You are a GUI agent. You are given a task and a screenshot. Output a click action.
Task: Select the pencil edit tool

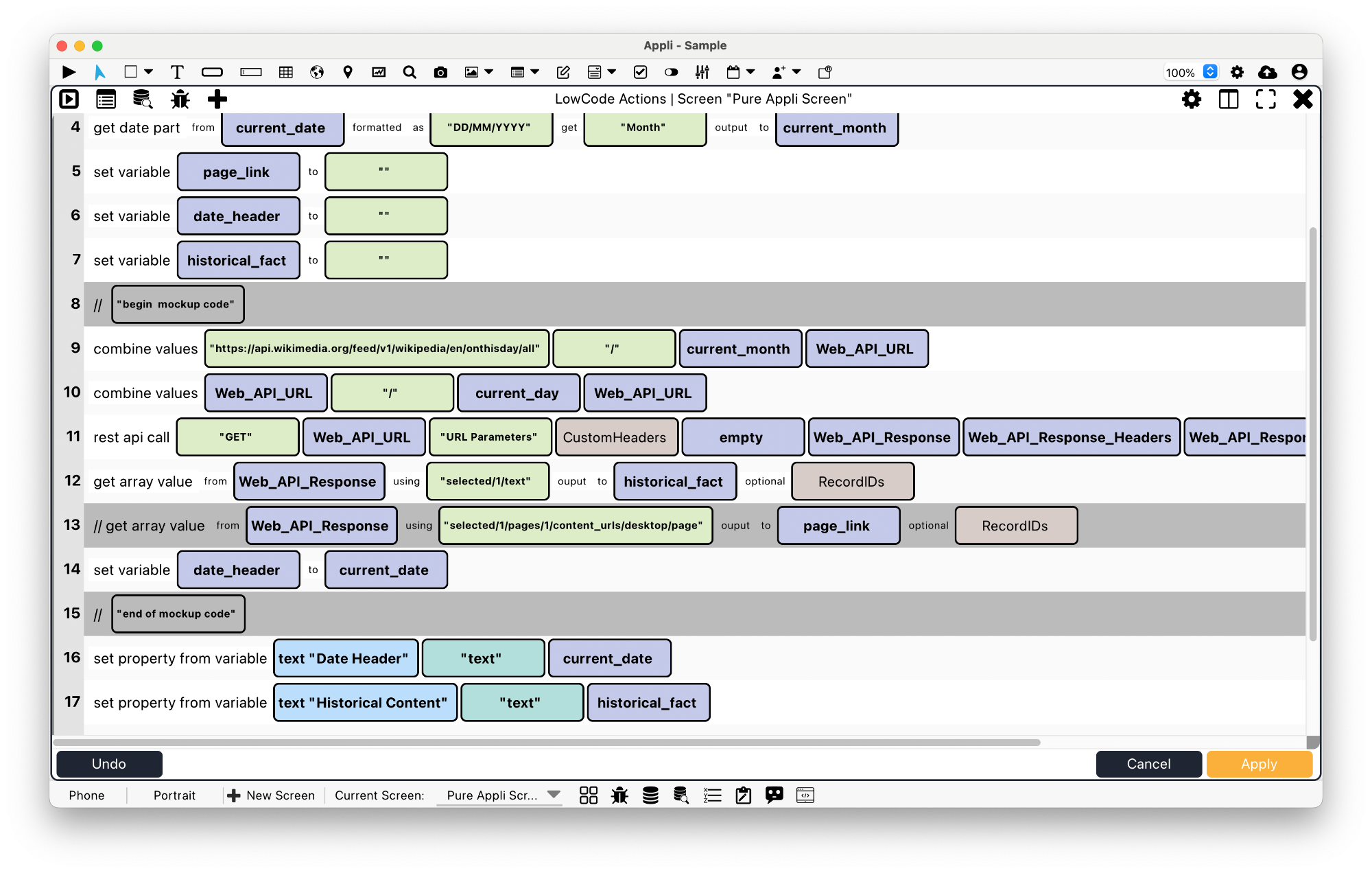[563, 72]
